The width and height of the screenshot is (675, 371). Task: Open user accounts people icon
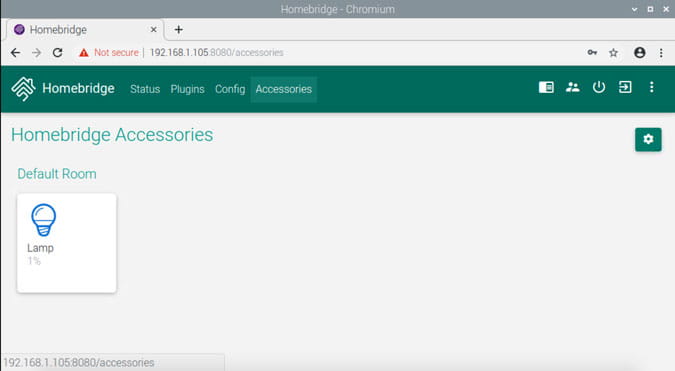[x=572, y=87]
